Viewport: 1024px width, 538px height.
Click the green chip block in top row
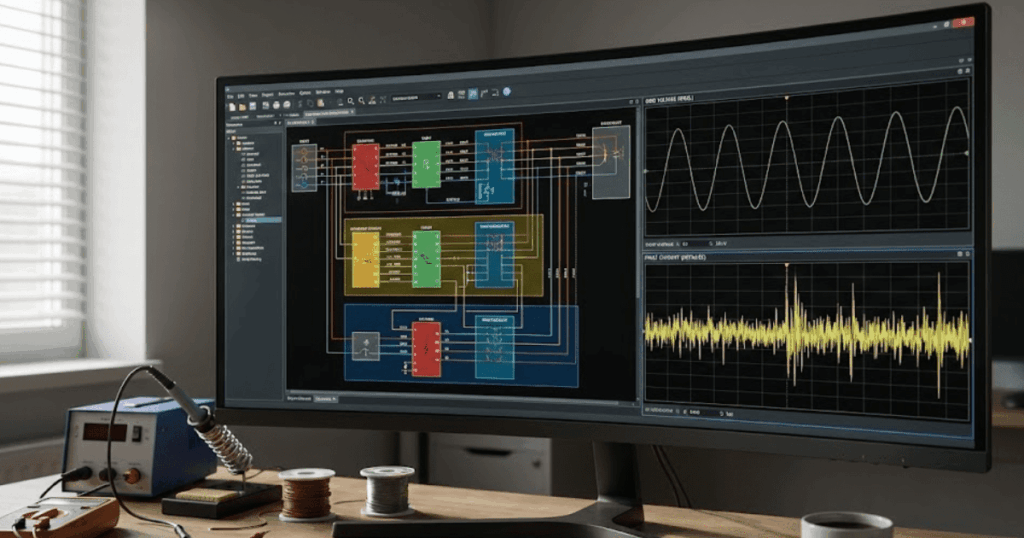click(426, 163)
